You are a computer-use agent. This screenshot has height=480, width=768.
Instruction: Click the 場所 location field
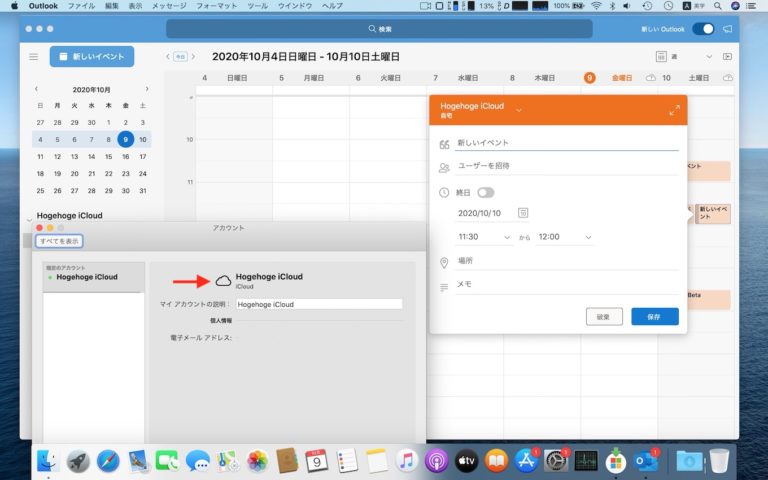(567, 261)
